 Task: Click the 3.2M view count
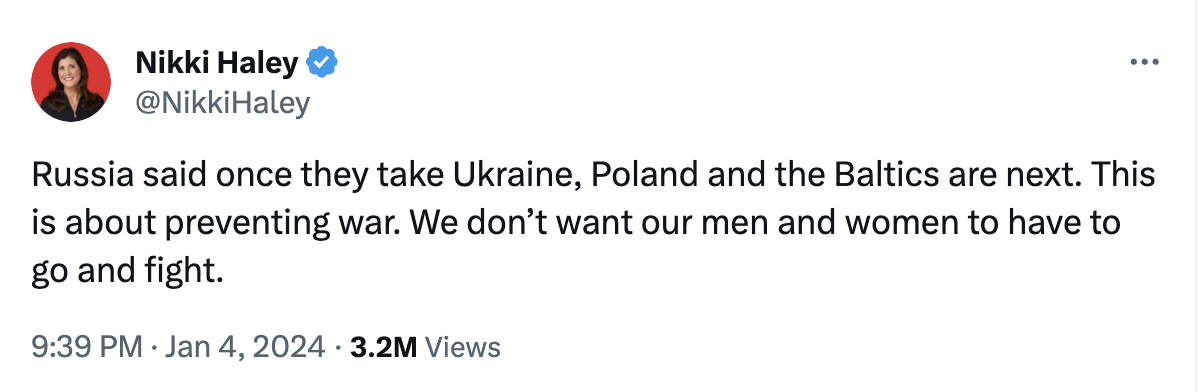pos(383,348)
